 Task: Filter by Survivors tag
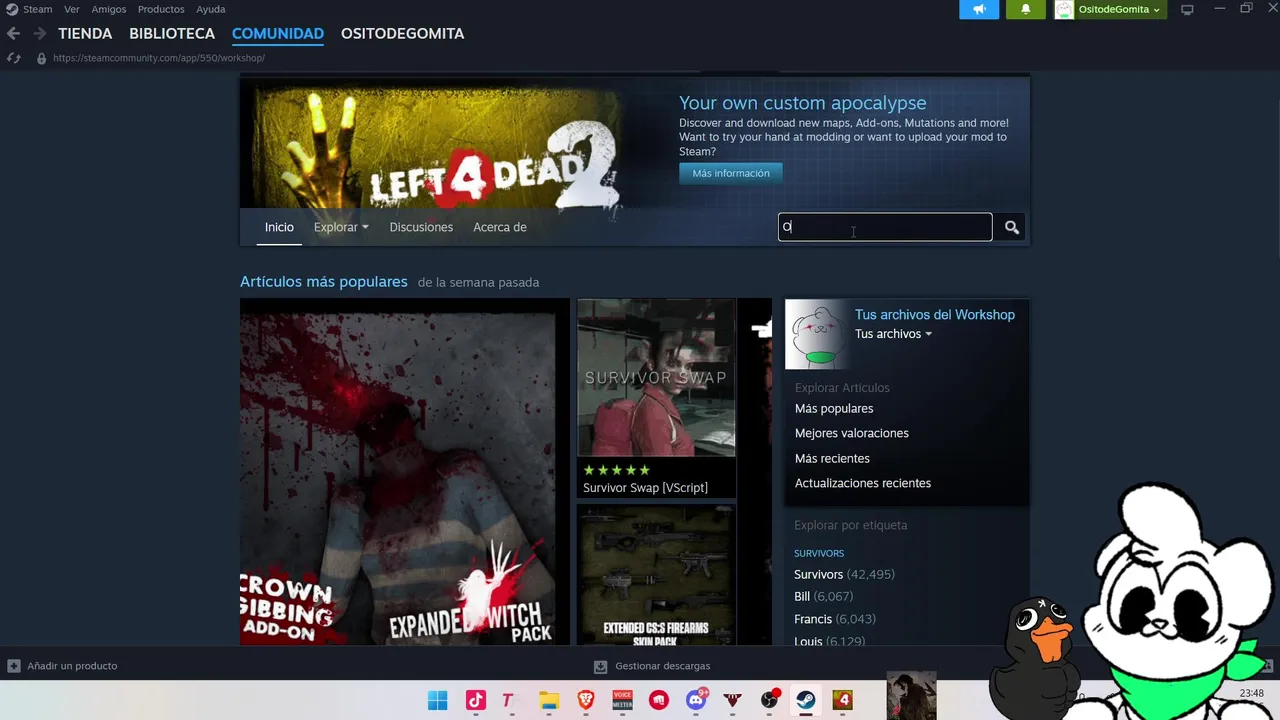[844, 574]
